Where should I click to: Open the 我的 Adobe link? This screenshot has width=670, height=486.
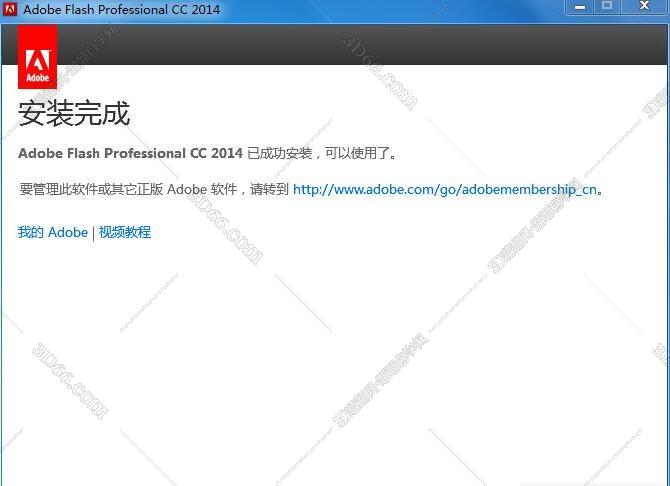coord(53,232)
